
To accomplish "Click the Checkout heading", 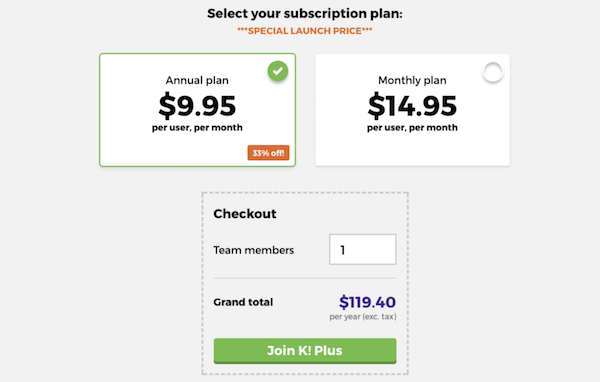I will 245,214.
